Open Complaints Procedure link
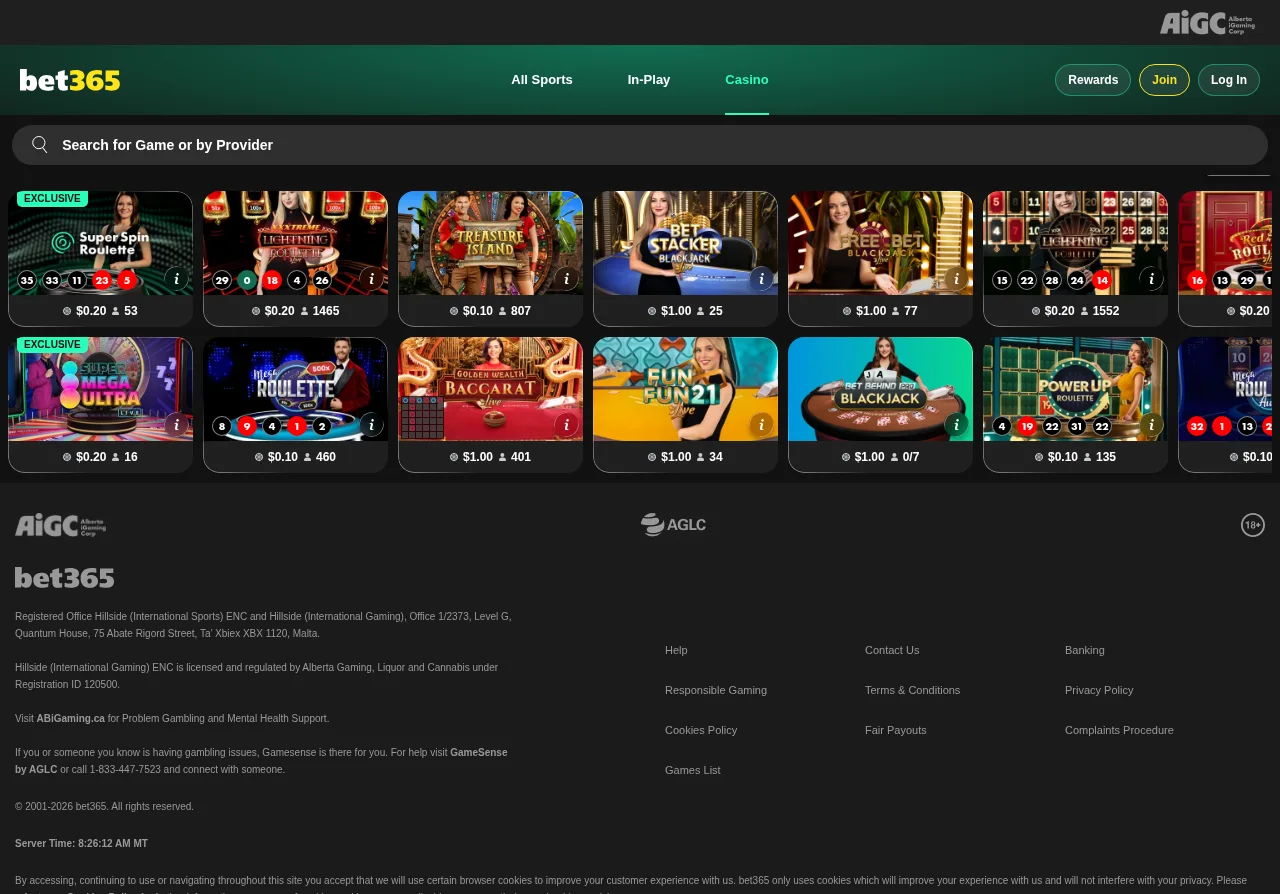This screenshot has height=894, width=1280. point(1119,730)
